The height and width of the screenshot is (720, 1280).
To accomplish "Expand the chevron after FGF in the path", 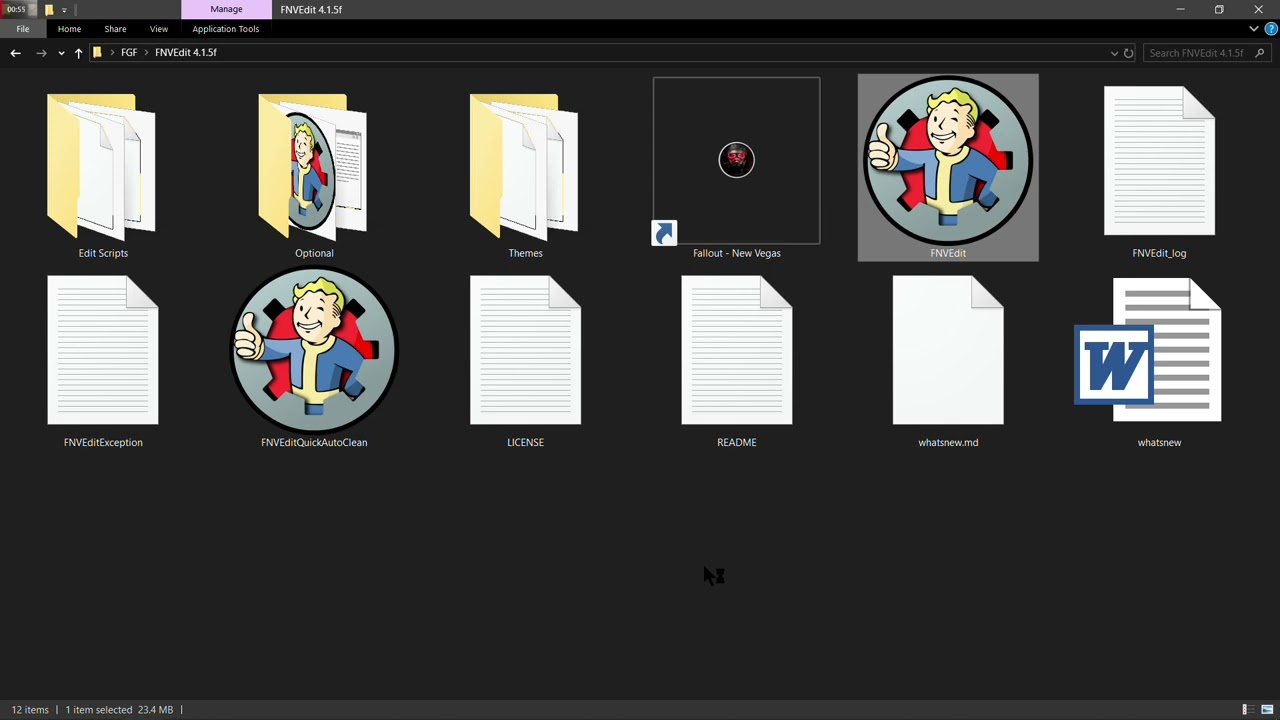I will click(x=146, y=53).
